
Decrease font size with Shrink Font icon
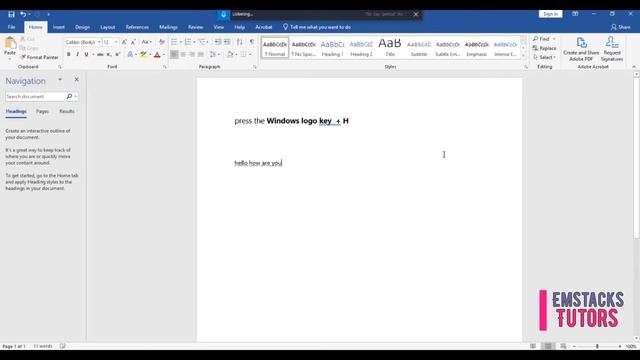pyautogui.click(x=133, y=42)
